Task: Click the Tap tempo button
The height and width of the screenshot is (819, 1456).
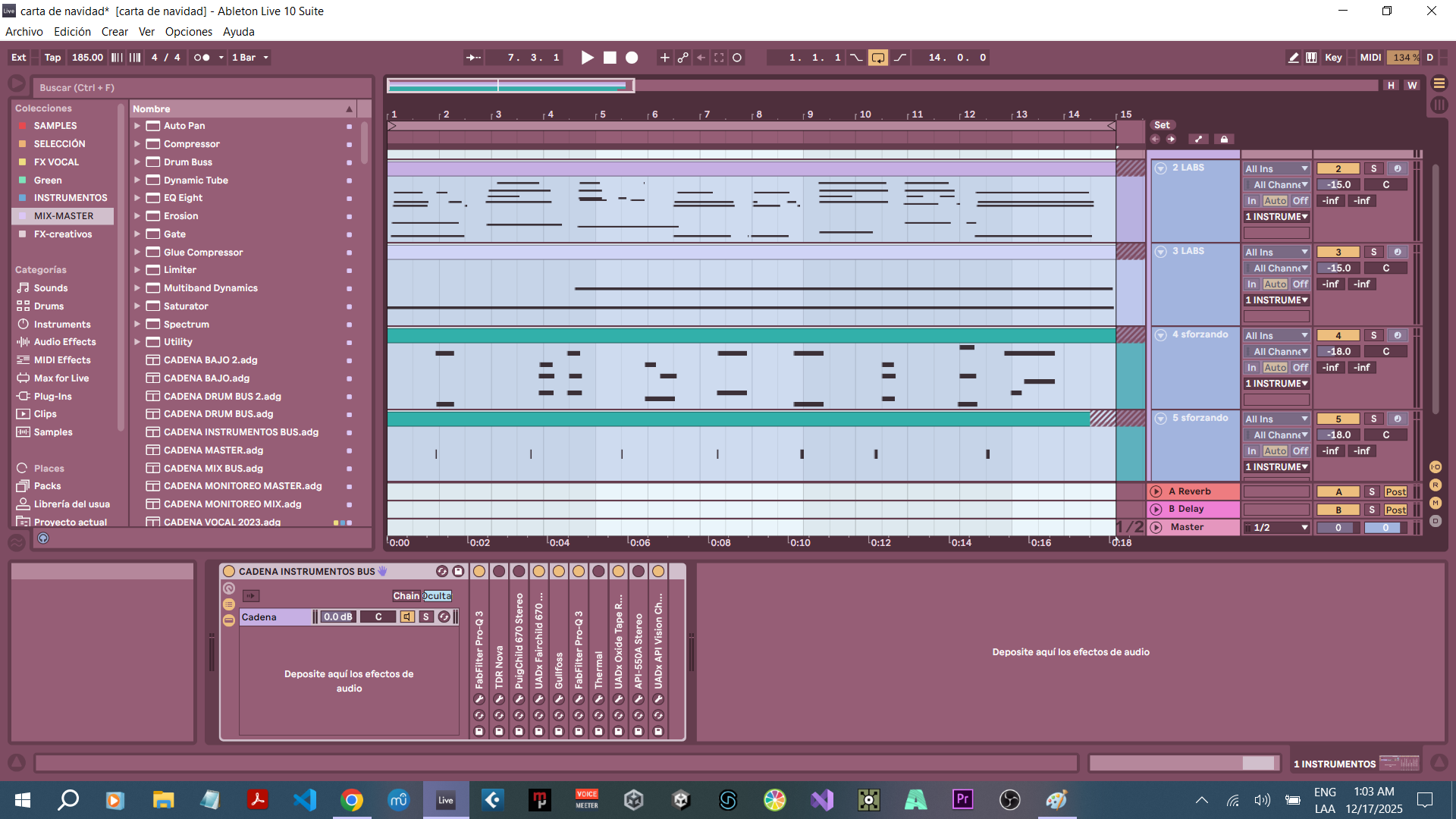Action: [52, 58]
